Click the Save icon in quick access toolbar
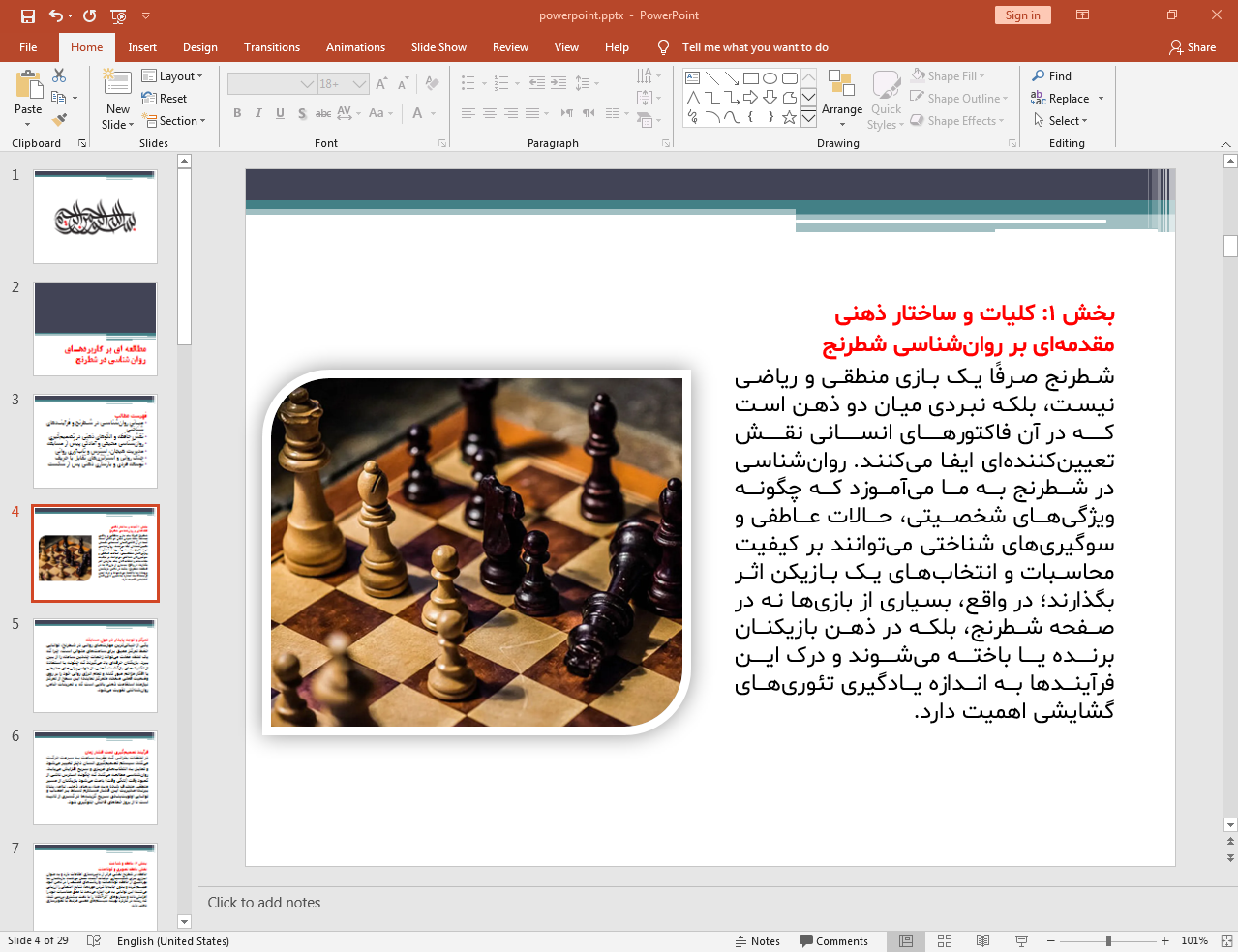This screenshot has width=1238, height=952. click(x=28, y=15)
